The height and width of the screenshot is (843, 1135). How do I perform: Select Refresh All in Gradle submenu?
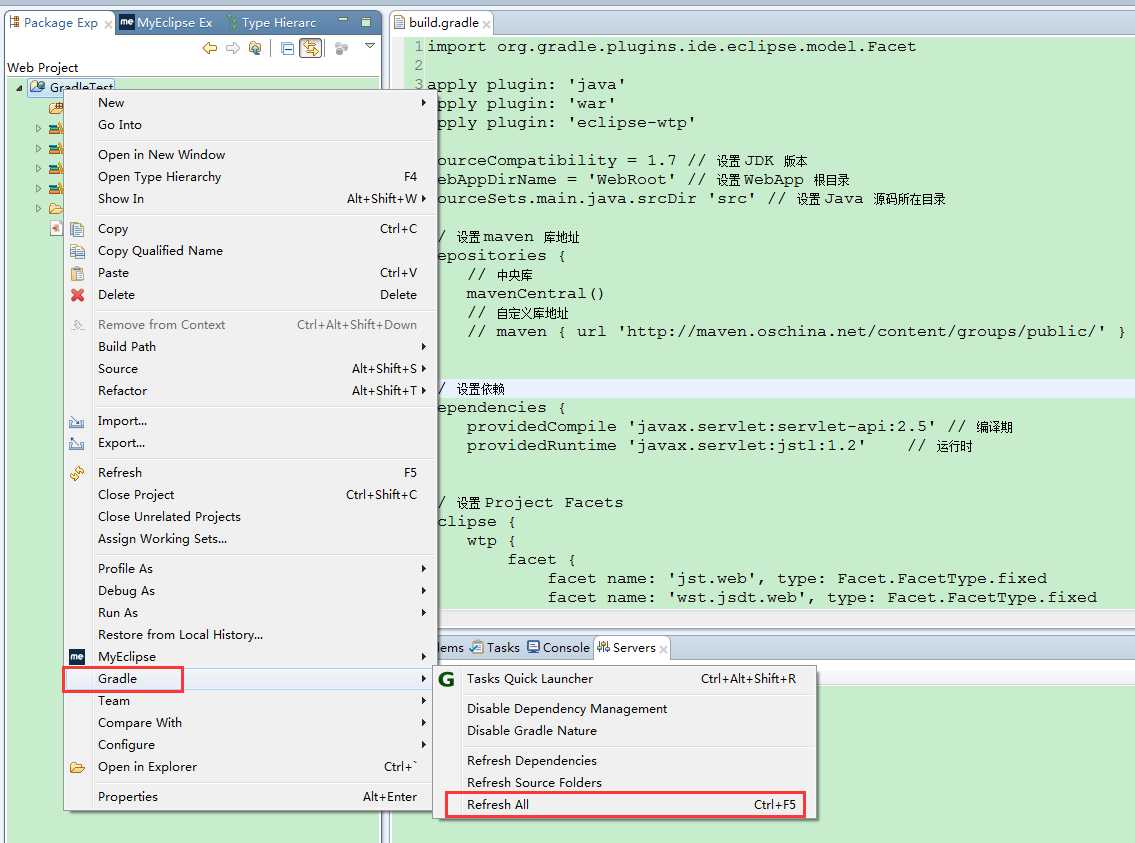[x=625, y=805]
